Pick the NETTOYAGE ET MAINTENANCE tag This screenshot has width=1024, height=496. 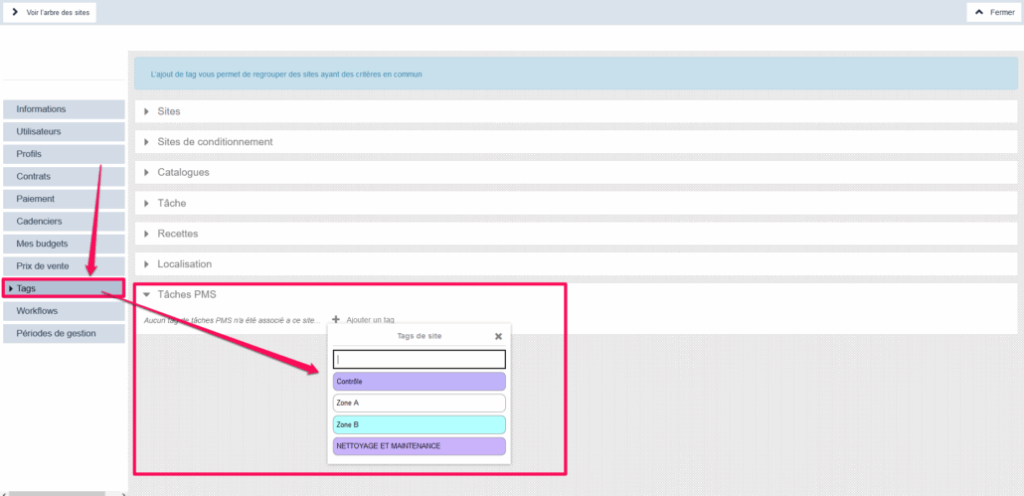tap(419, 446)
